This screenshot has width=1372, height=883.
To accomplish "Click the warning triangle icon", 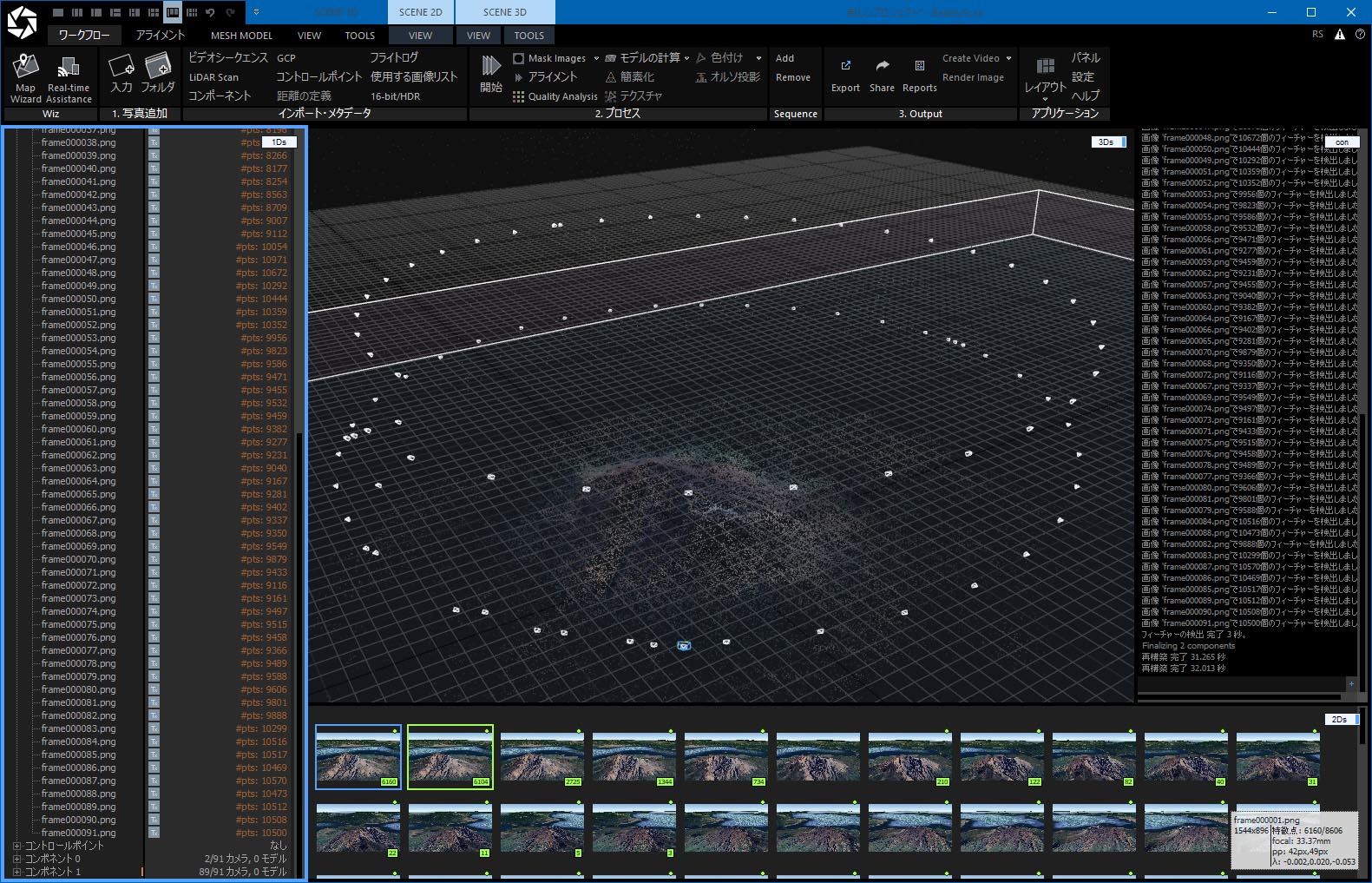I will pos(1340,35).
